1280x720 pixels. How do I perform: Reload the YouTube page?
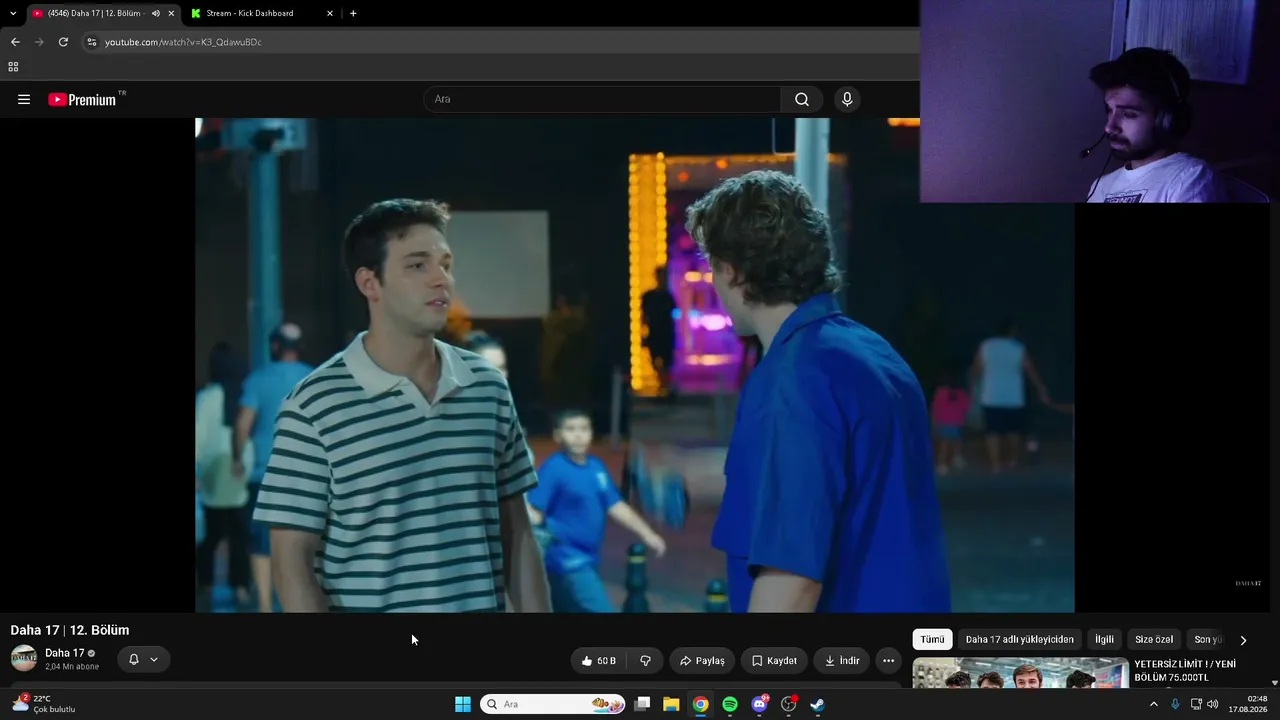point(63,42)
